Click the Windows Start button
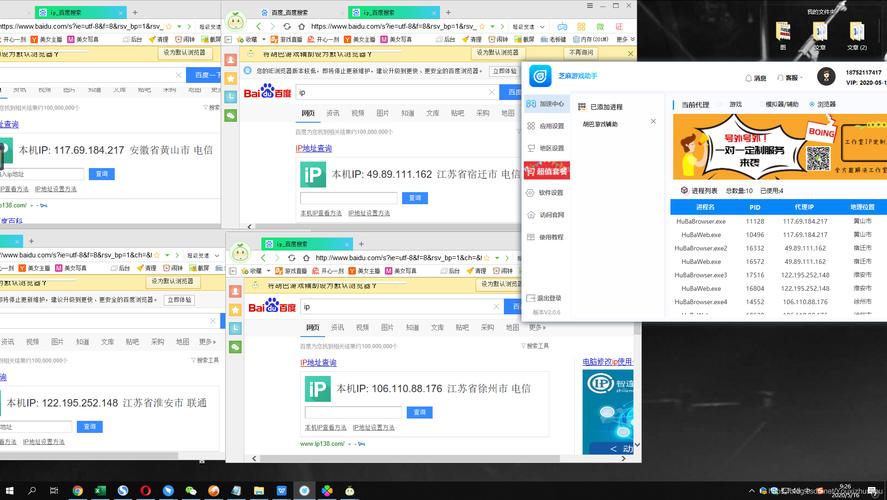 [x=9, y=490]
